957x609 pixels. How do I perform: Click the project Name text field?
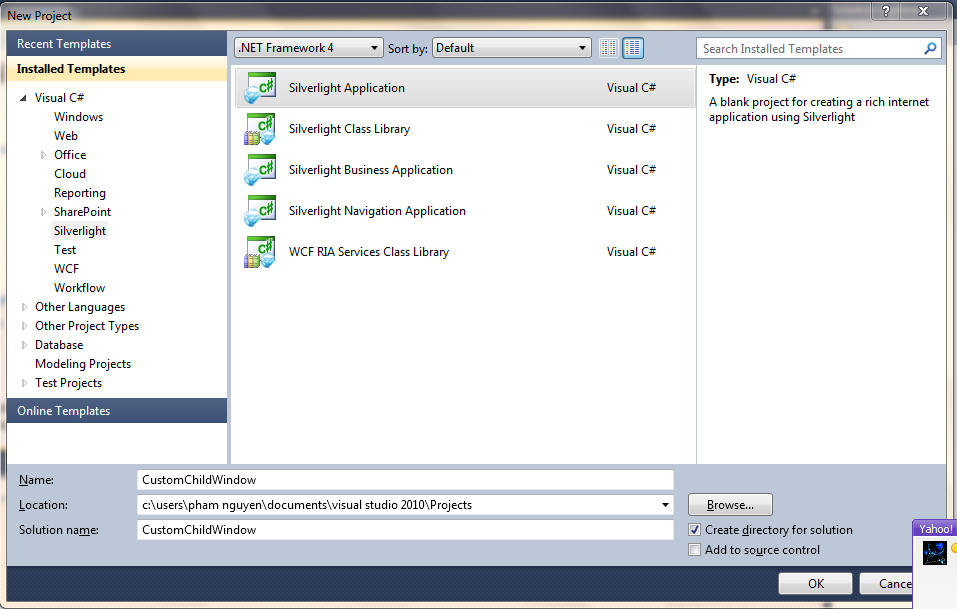click(405, 480)
